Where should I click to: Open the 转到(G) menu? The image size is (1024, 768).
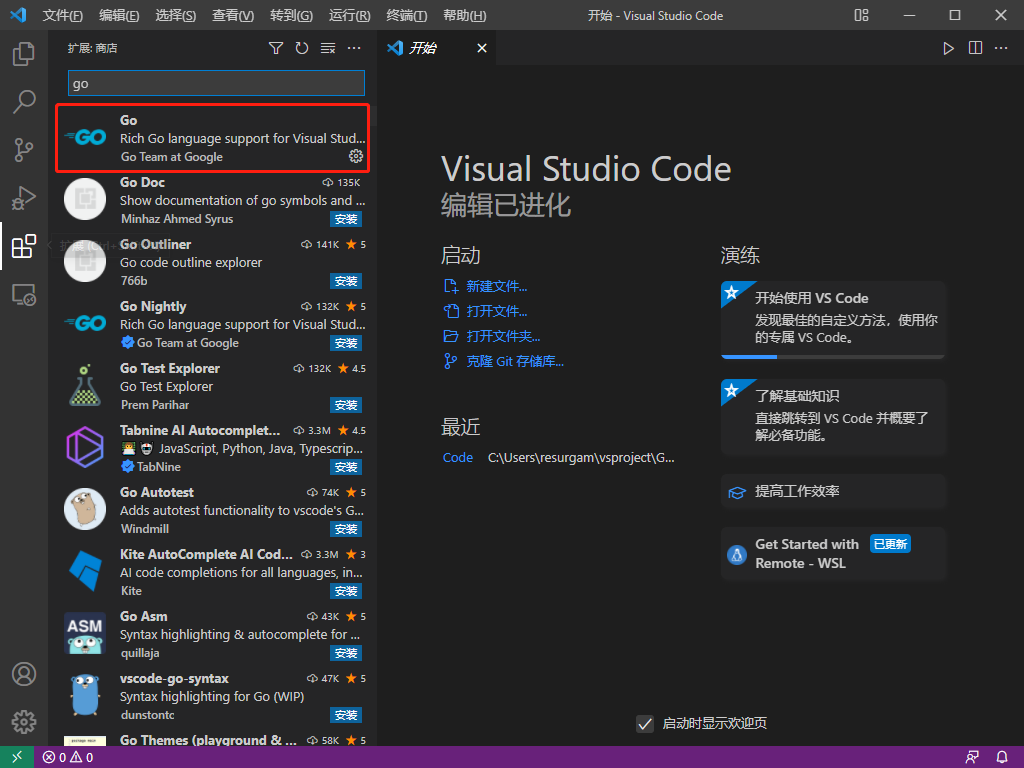(291, 15)
